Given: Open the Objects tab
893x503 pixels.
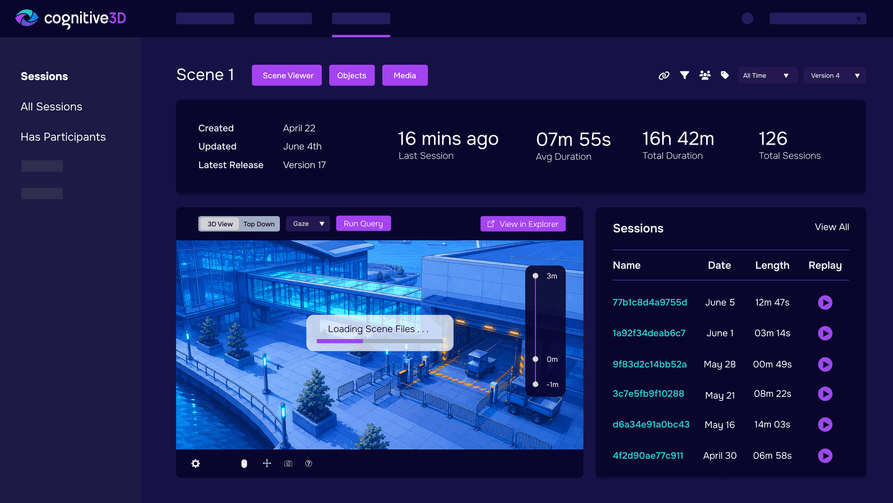Looking at the screenshot, I should (351, 75).
